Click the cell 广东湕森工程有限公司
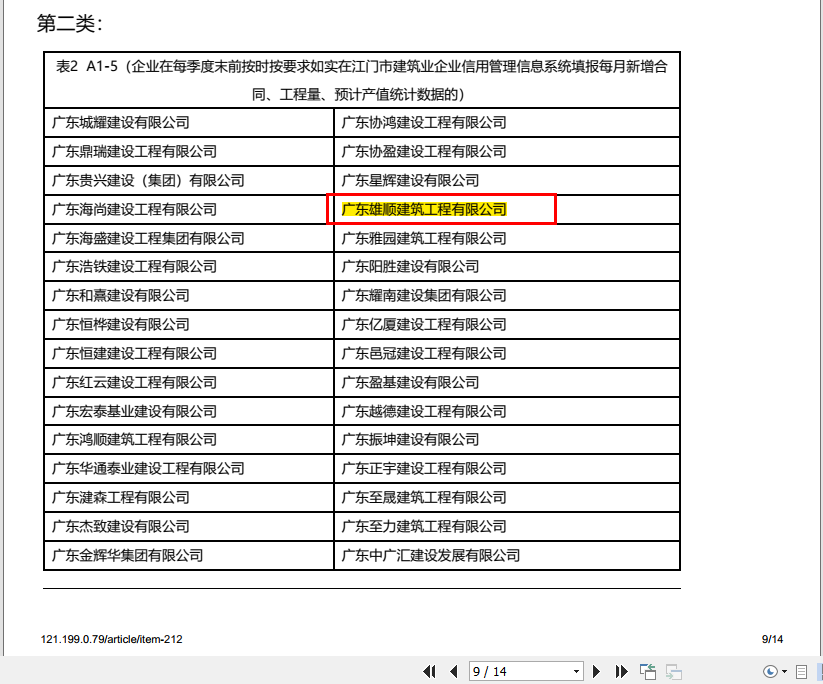Viewport: 823px width, 684px height. tap(189, 497)
